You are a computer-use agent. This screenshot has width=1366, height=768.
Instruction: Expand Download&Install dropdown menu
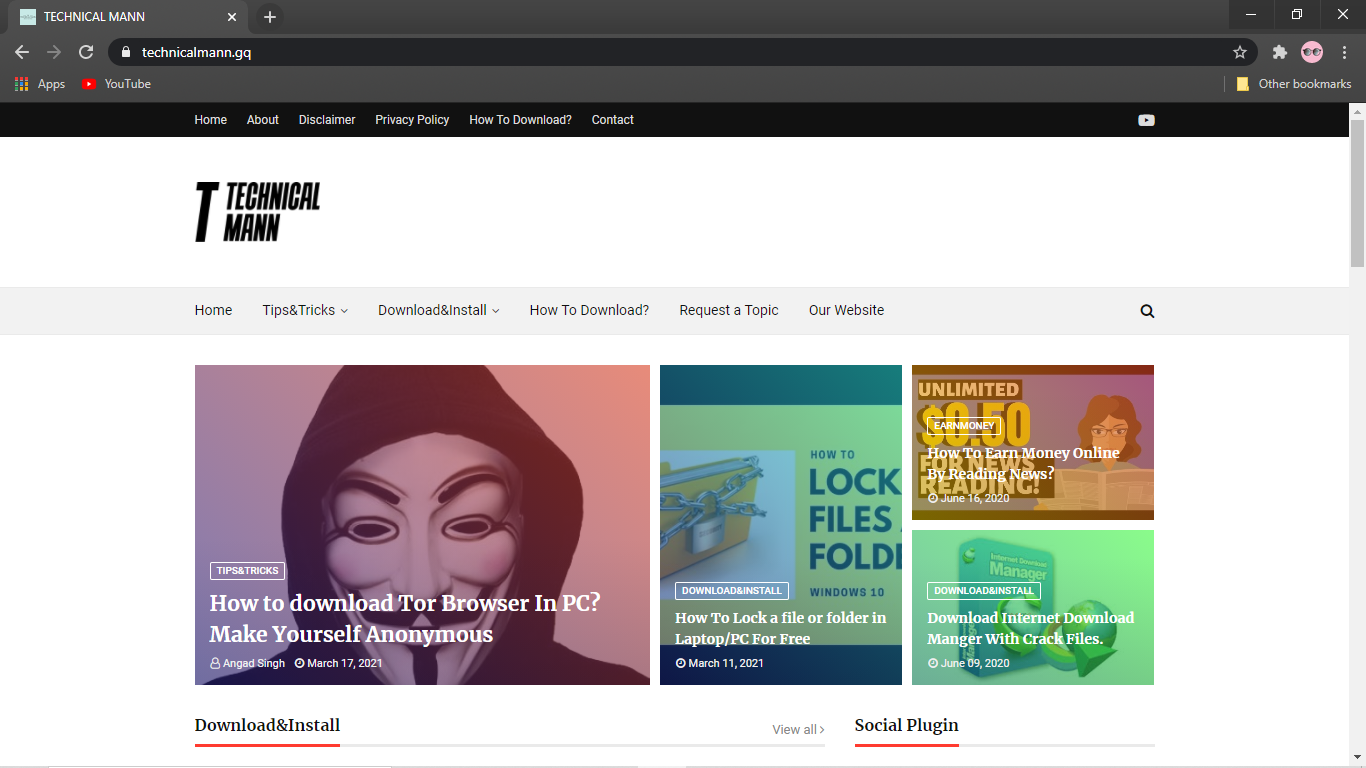(x=438, y=311)
